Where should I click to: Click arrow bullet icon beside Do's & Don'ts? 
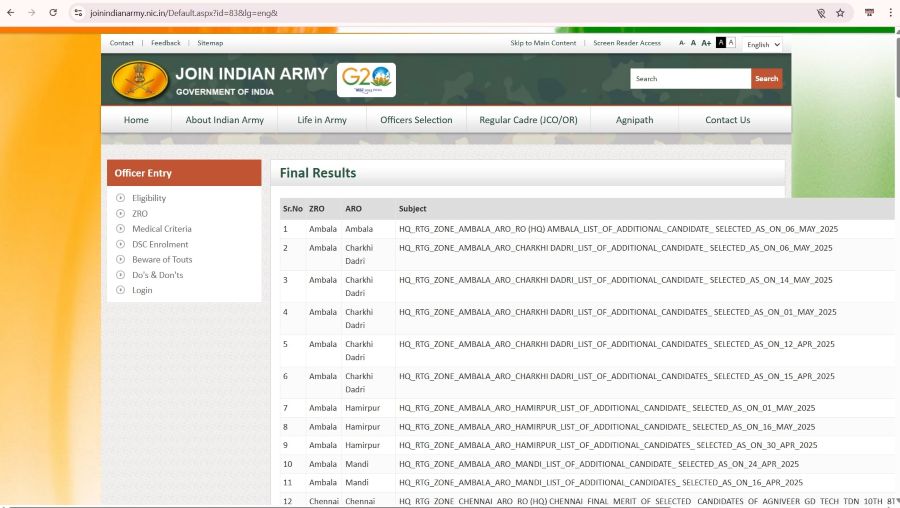pyautogui.click(x=121, y=275)
